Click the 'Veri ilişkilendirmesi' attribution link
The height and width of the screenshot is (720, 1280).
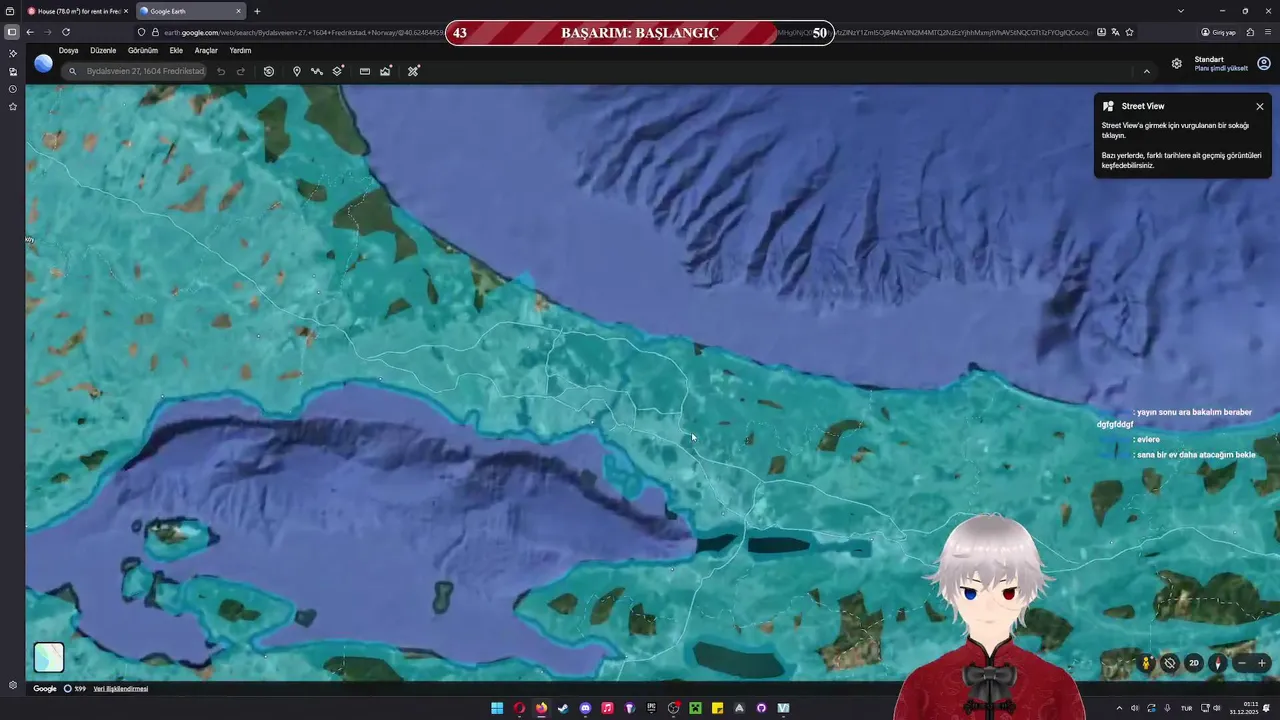121,689
